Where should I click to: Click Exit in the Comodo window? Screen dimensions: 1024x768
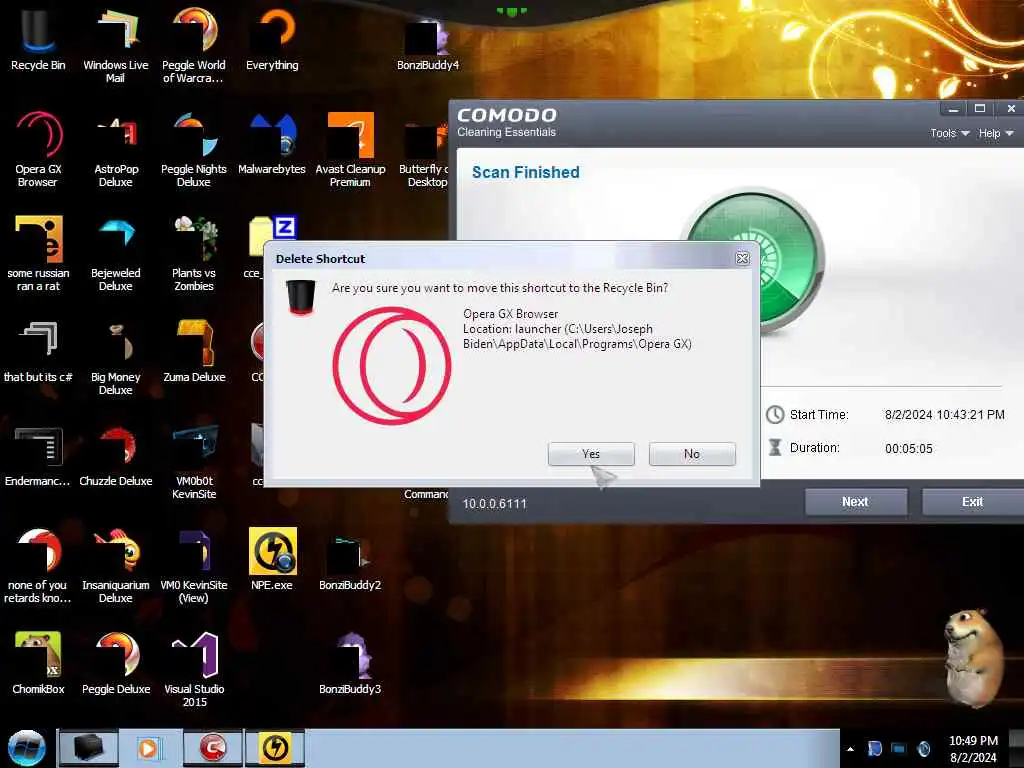click(972, 502)
